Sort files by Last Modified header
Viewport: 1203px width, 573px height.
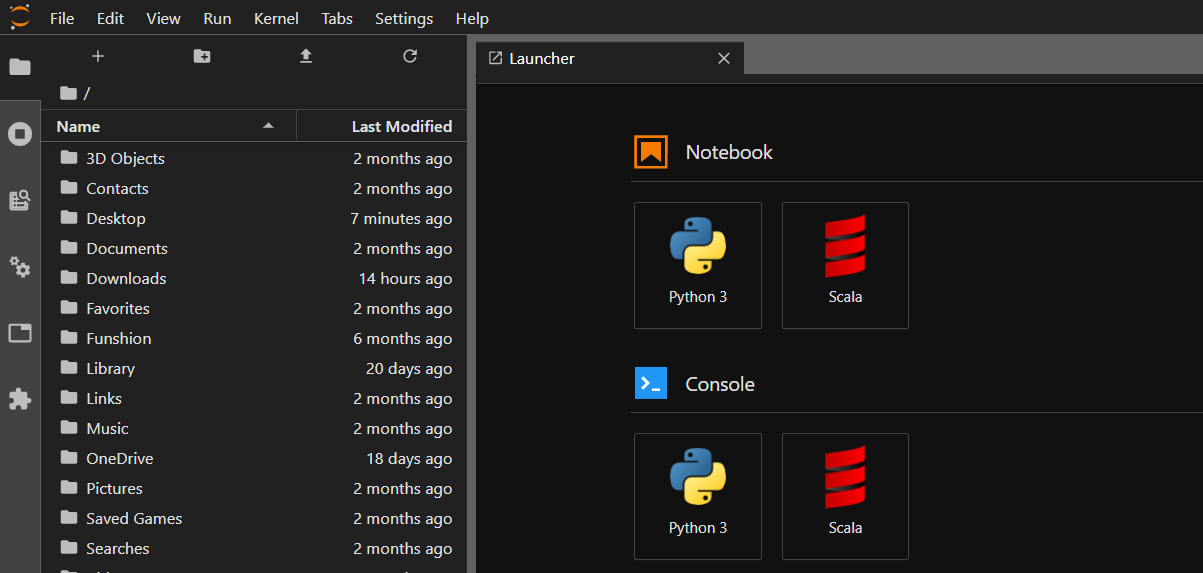[x=381, y=126]
